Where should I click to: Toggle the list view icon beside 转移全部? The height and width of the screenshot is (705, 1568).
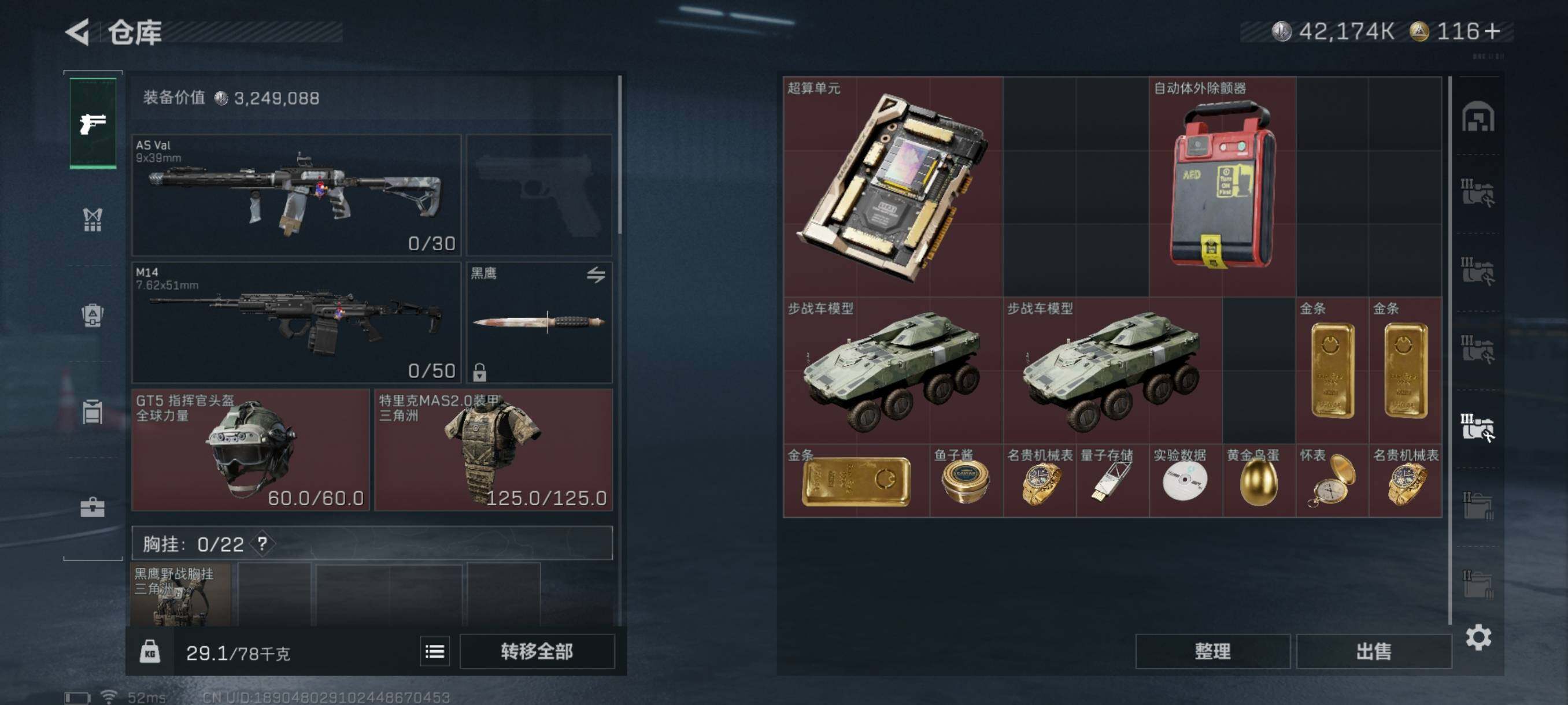pyautogui.click(x=435, y=651)
